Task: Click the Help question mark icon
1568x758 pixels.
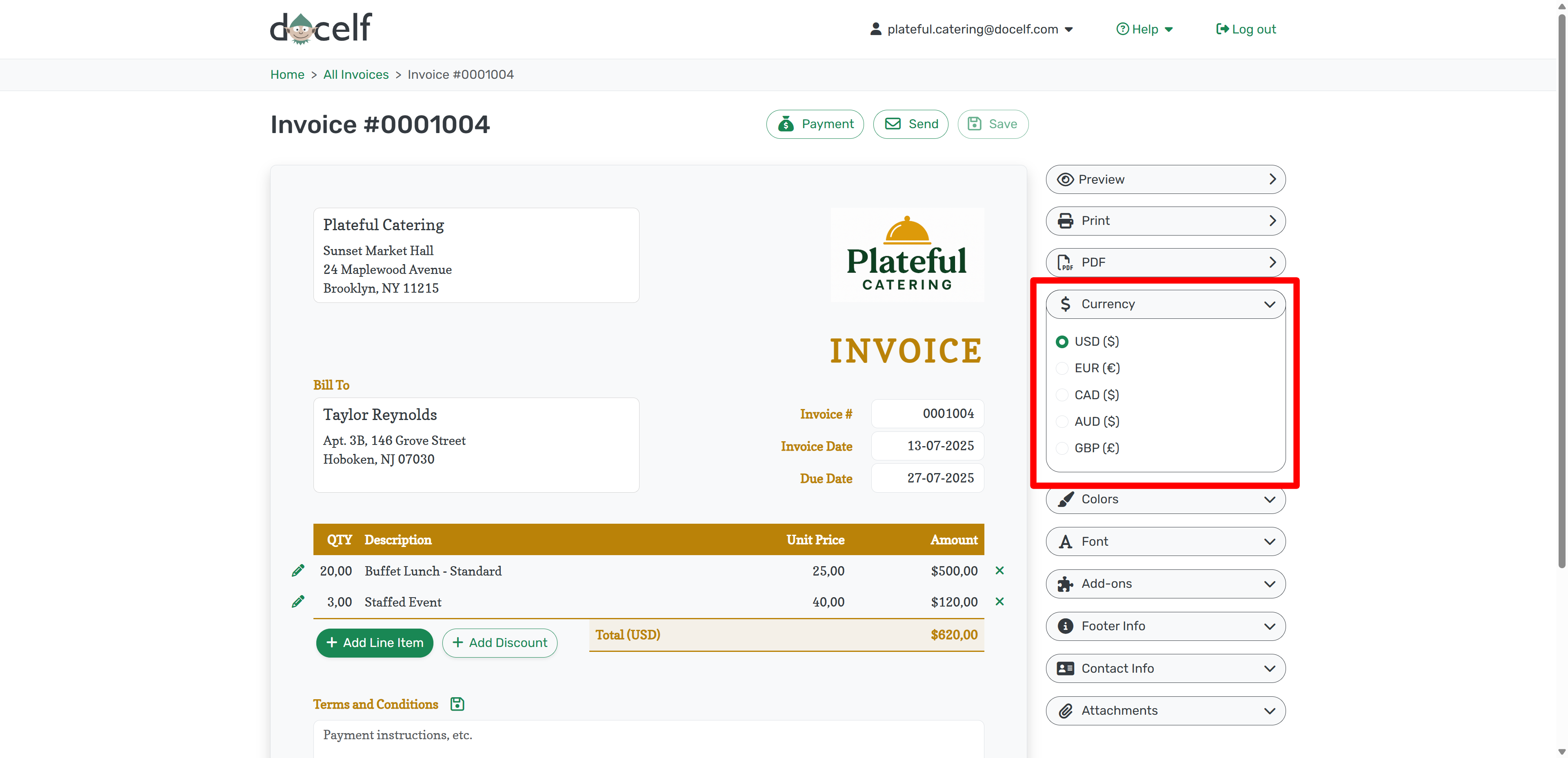Action: tap(1122, 29)
